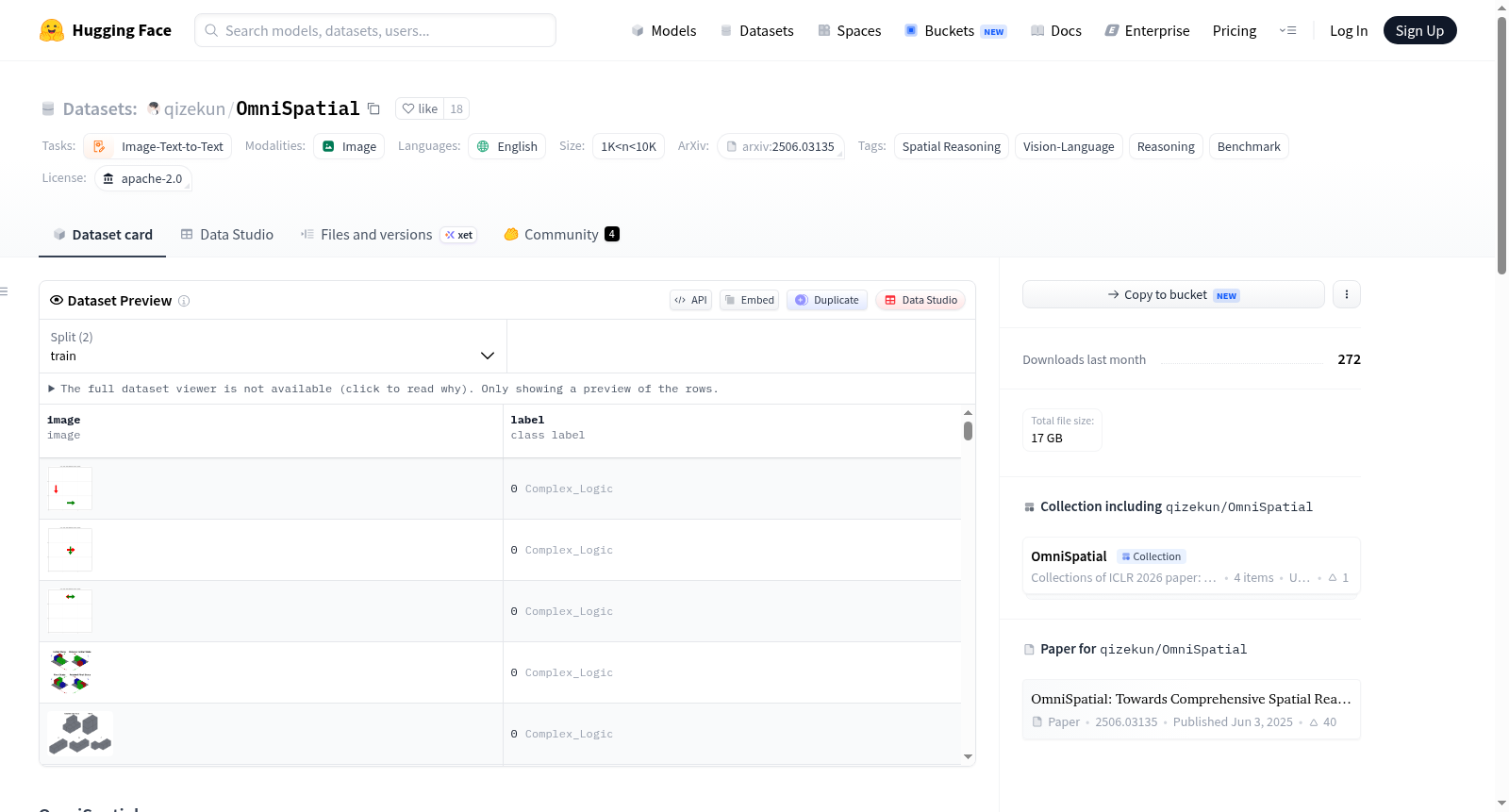Open Data Studio from preview header
Viewport: 1509px width, 812px height.
pos(920,300)
